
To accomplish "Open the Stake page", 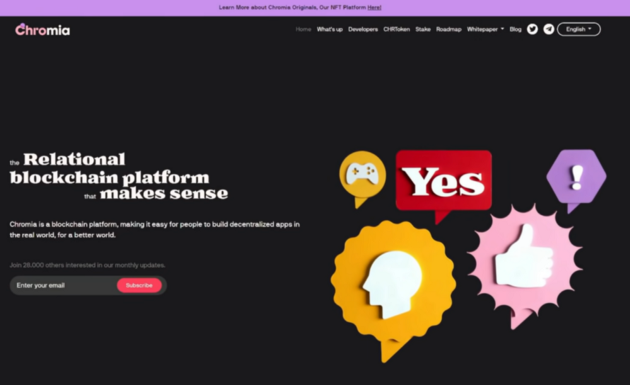I will tap(423, 29).
